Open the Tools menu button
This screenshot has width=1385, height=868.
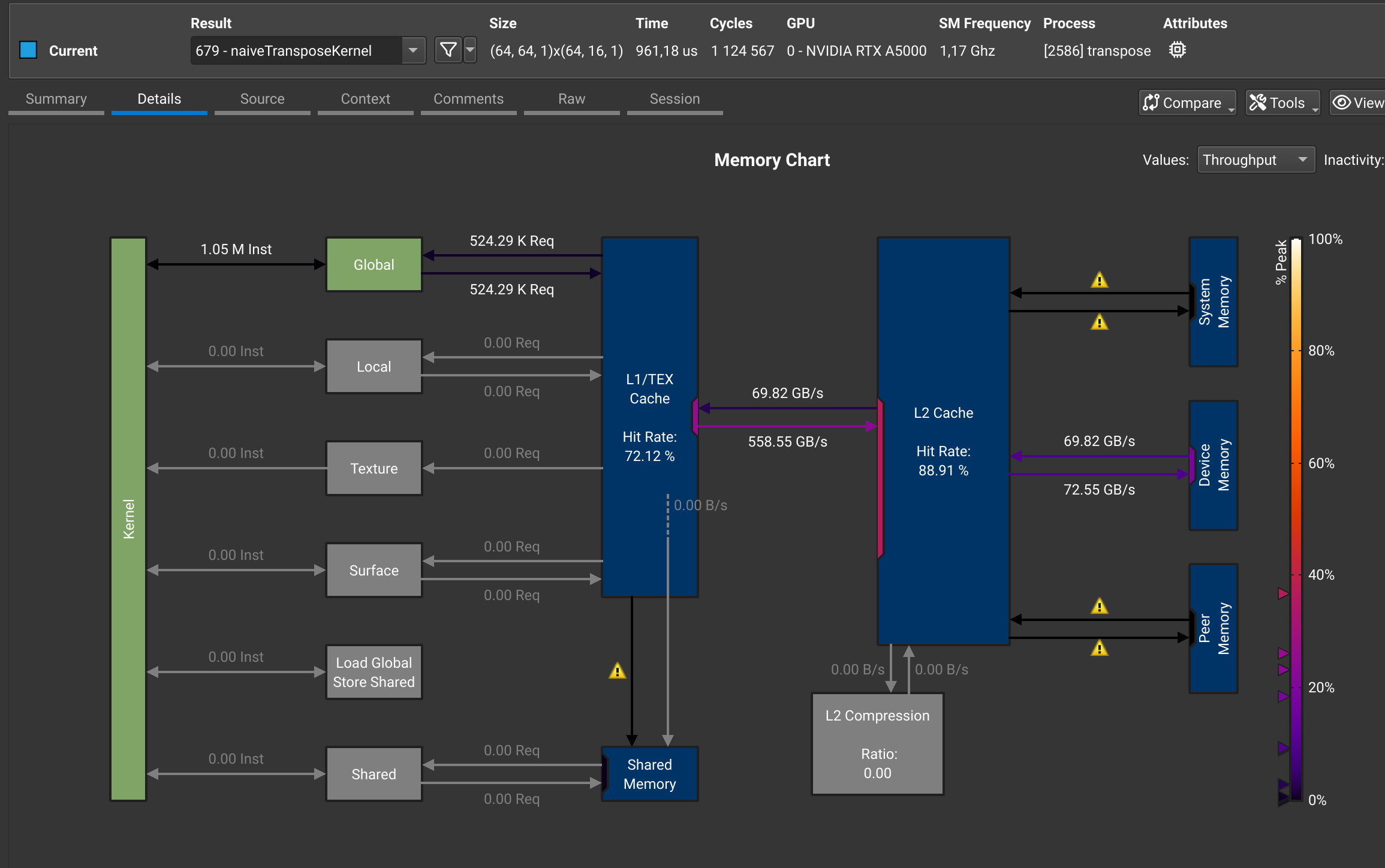point(1282,103)
